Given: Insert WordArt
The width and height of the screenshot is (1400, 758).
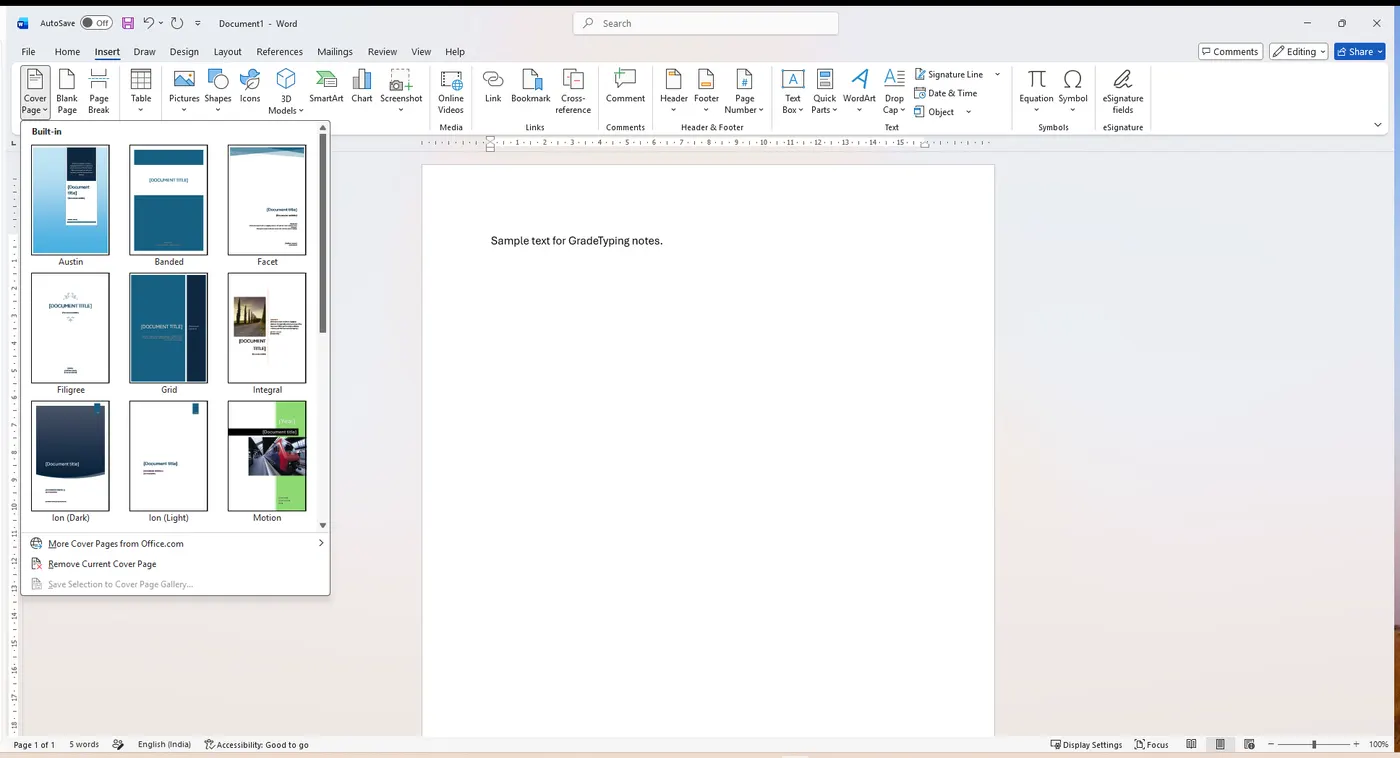Looking at the screenshot, I should click(859, 92).
